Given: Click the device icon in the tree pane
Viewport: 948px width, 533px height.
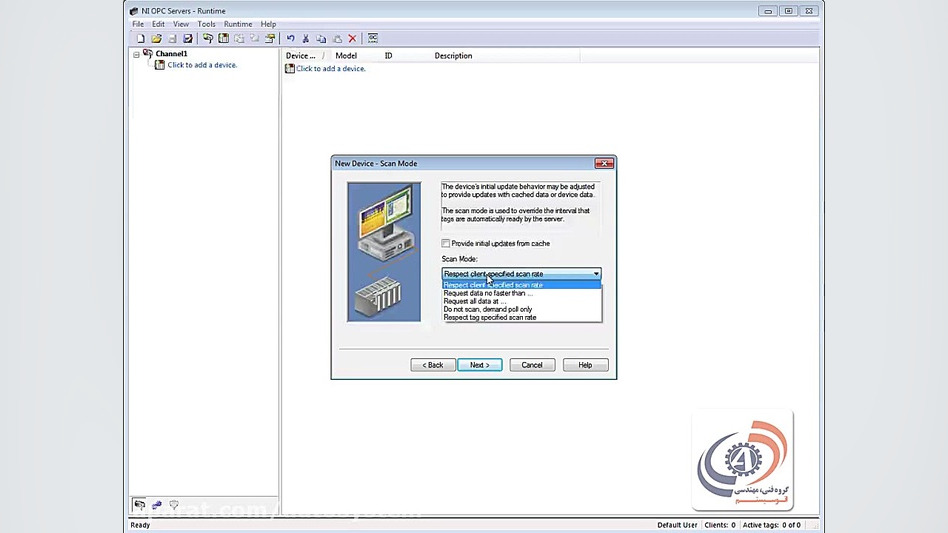Looking at the screenshot, I should pos(160,65).
